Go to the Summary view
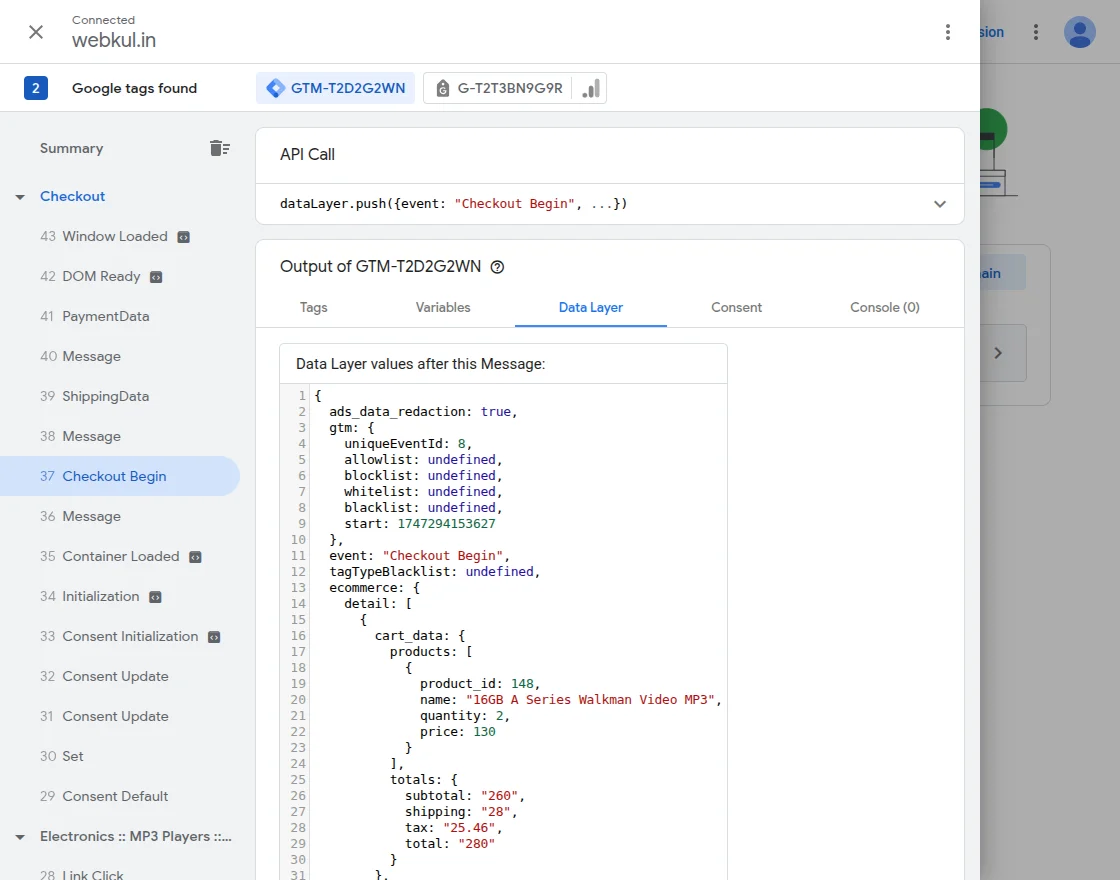Viewport: 1120px width, 880px height. (71, 148)
